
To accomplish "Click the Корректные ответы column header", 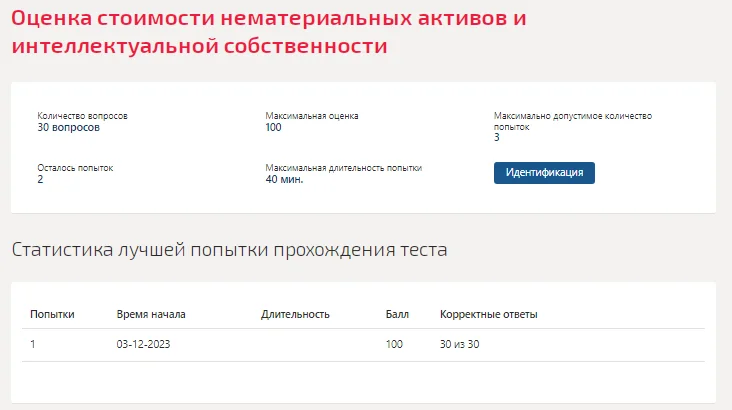I will 488,314.
